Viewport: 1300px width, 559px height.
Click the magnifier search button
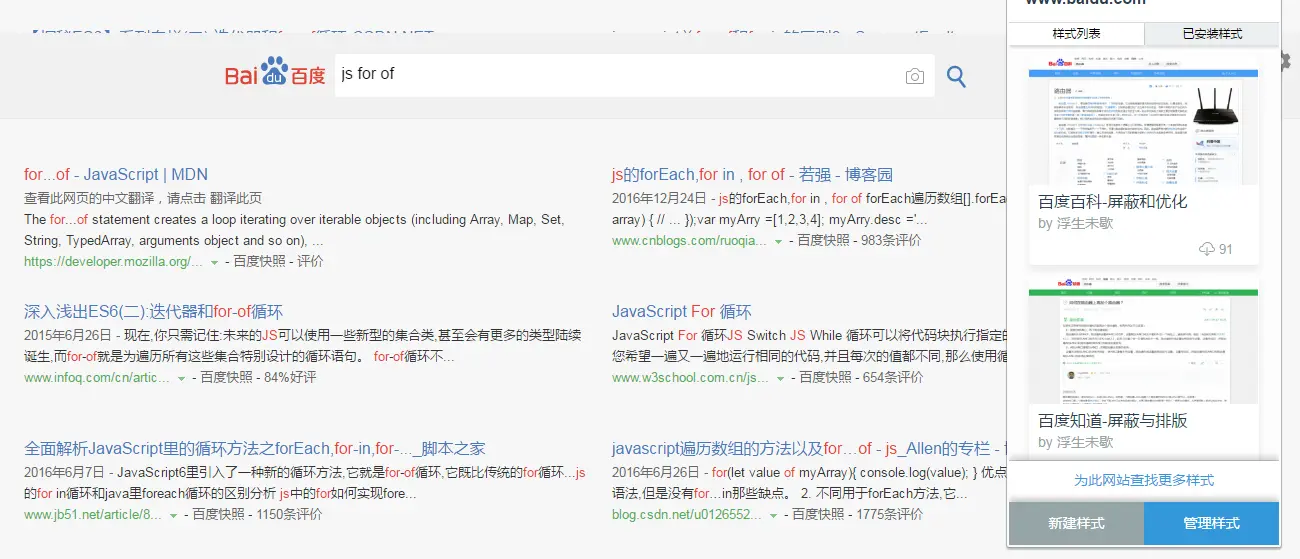[956, 76]
